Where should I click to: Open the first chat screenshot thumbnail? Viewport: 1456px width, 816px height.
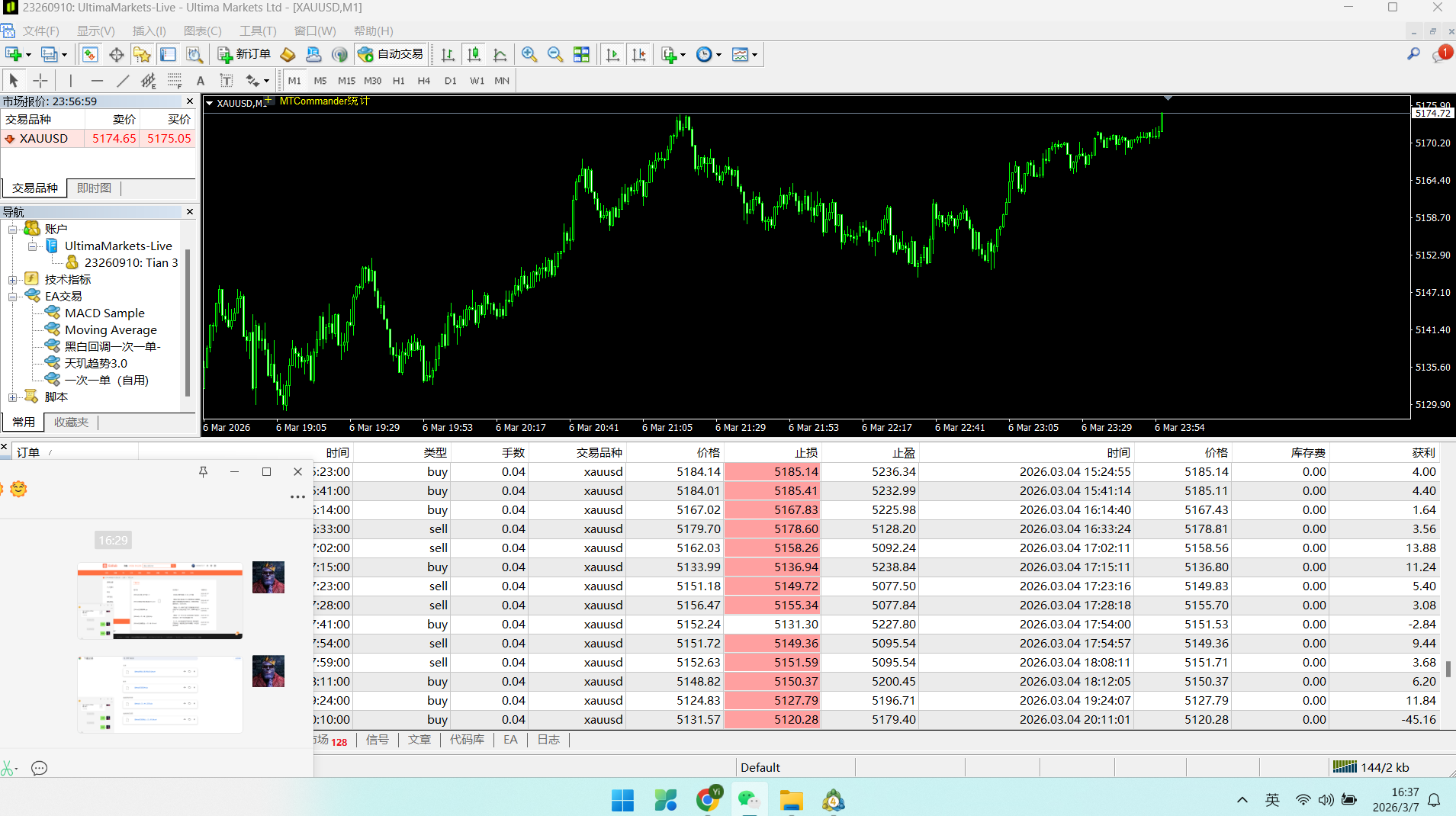[x=160, y=601]
